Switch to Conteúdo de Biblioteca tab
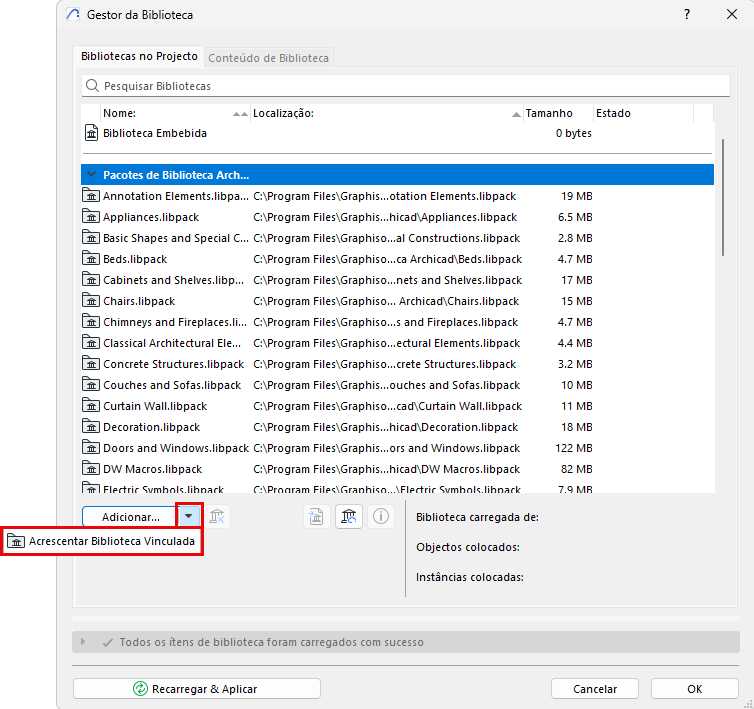754x709 pixels. click(x=268, y=58)
